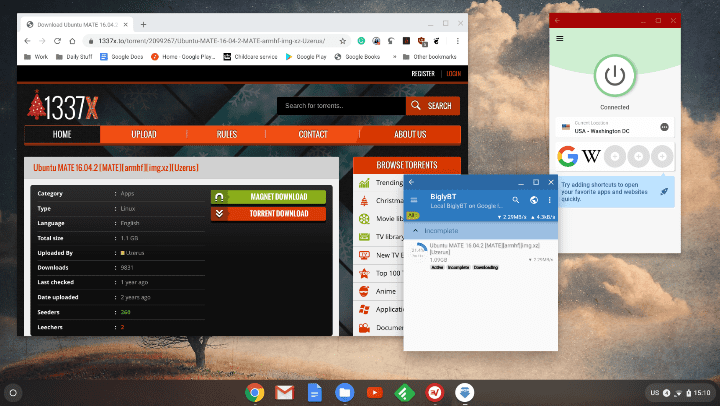Click the Torrent Download button
720x406 pixels.
(268, 213)
